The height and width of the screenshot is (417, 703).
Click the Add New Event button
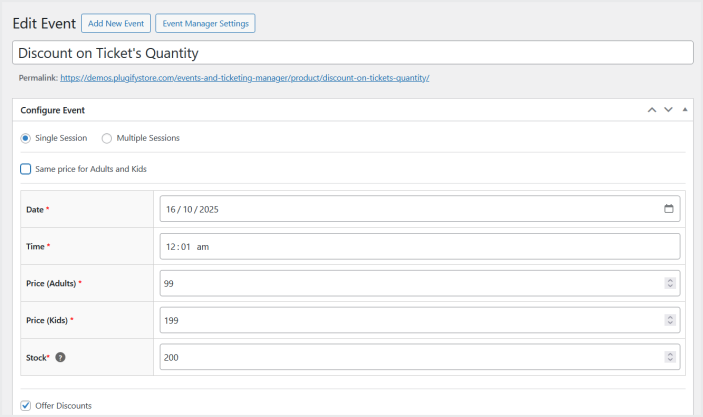coord(115,23)
